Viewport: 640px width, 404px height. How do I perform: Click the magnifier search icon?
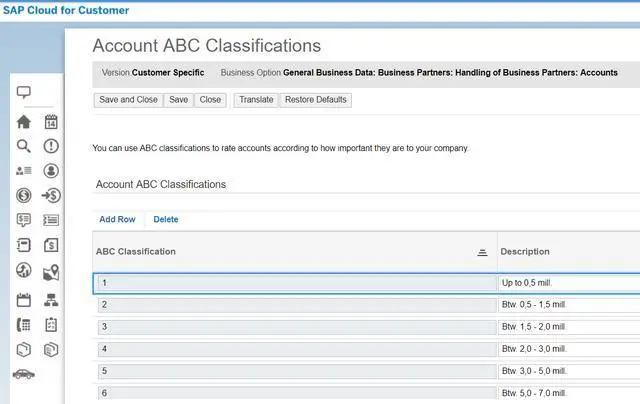pos(24,146)
